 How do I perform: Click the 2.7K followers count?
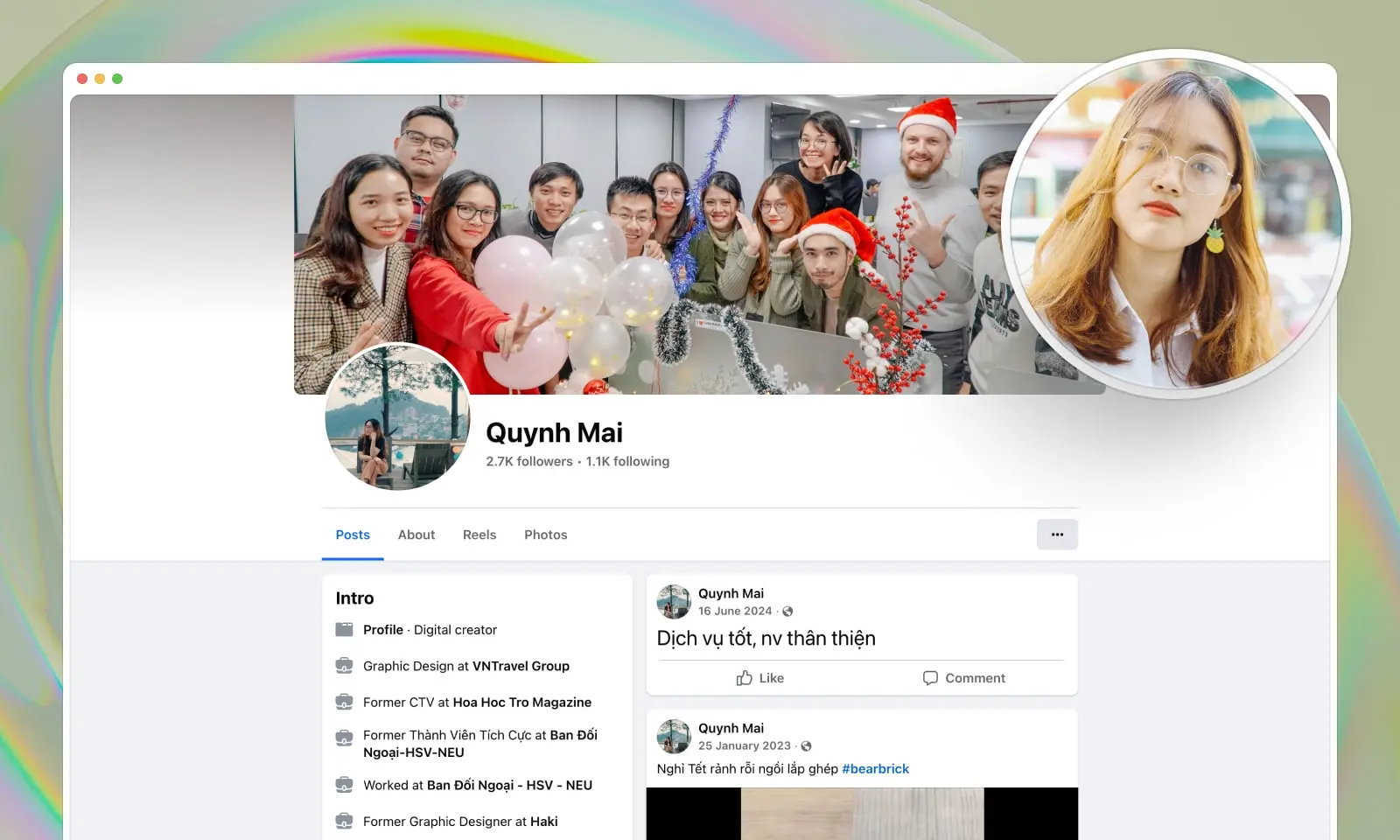[529, 461]
